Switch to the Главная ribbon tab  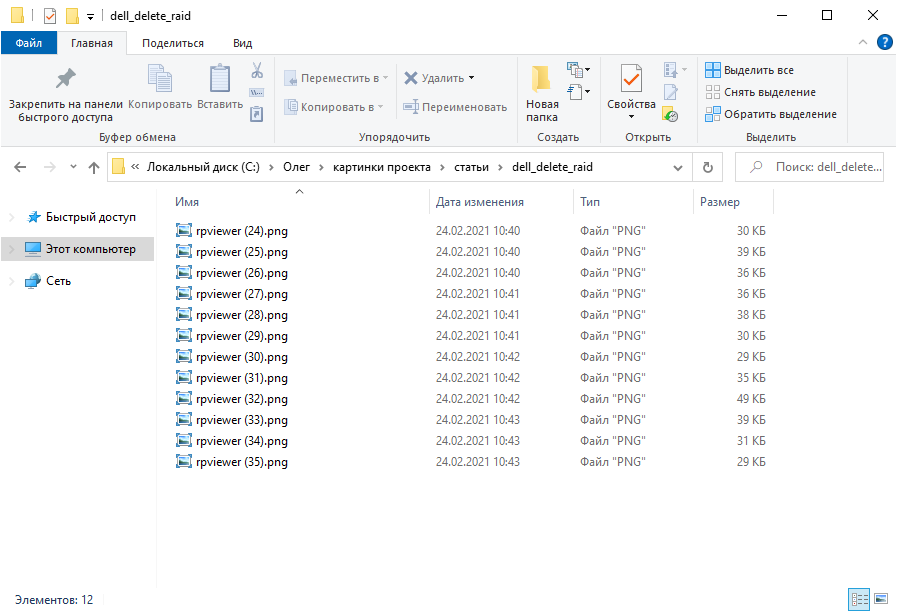[92, 43]
